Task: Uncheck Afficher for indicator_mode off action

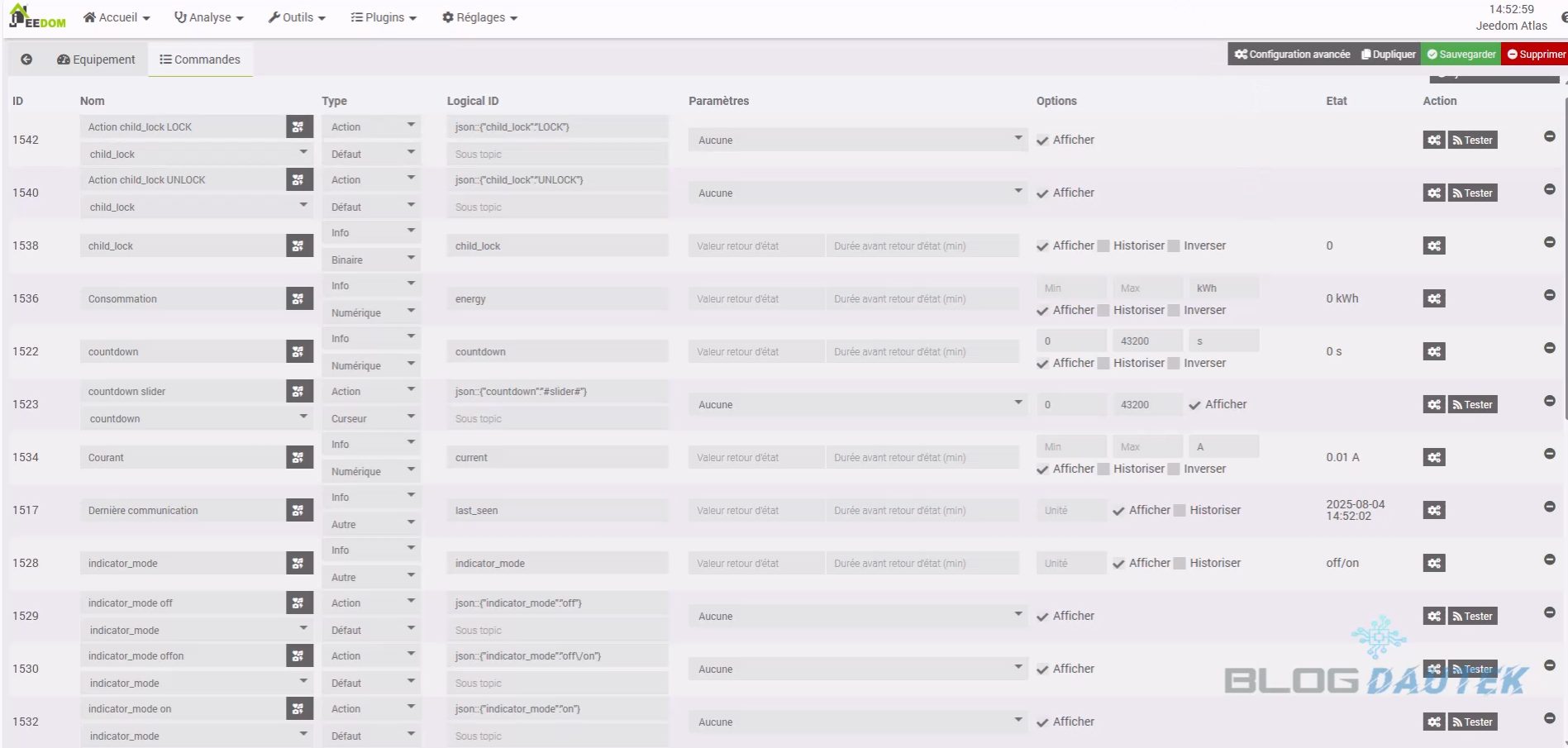Action: [x=1043, y=617]
